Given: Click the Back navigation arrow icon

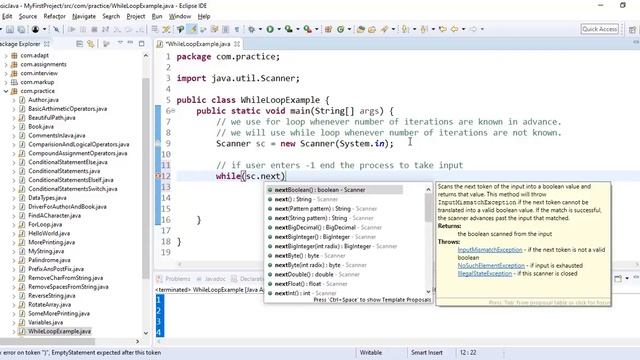Looking at the screenshot, I should 454,29.
